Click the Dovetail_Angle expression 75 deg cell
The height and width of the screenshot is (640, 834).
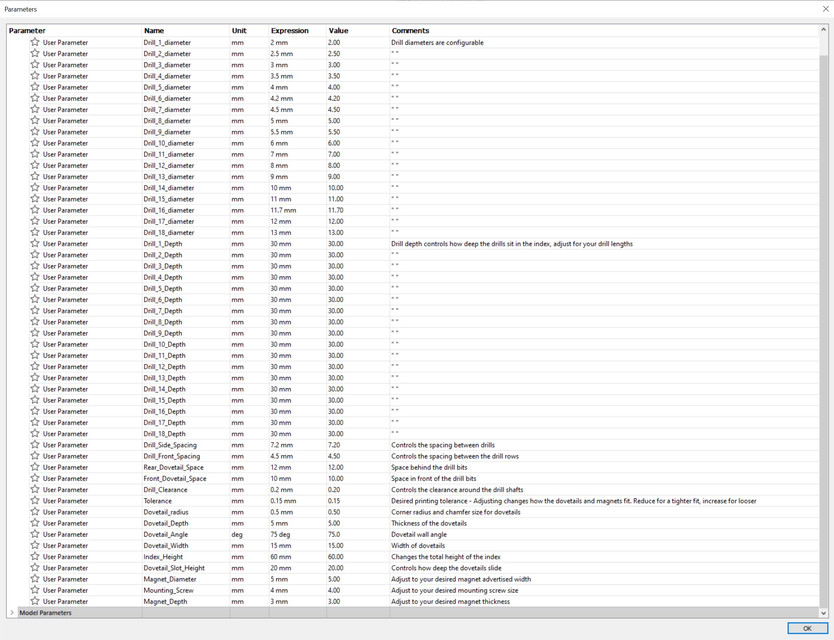pos(281,535)
